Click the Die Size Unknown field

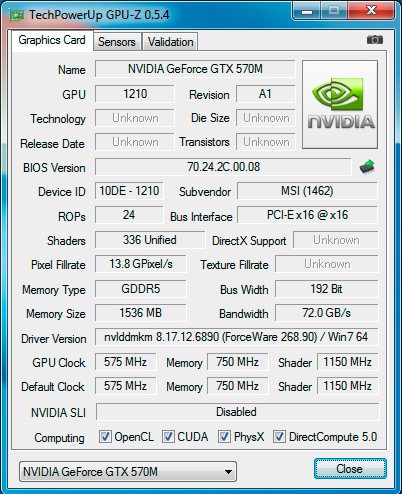(x=266, y=118)
